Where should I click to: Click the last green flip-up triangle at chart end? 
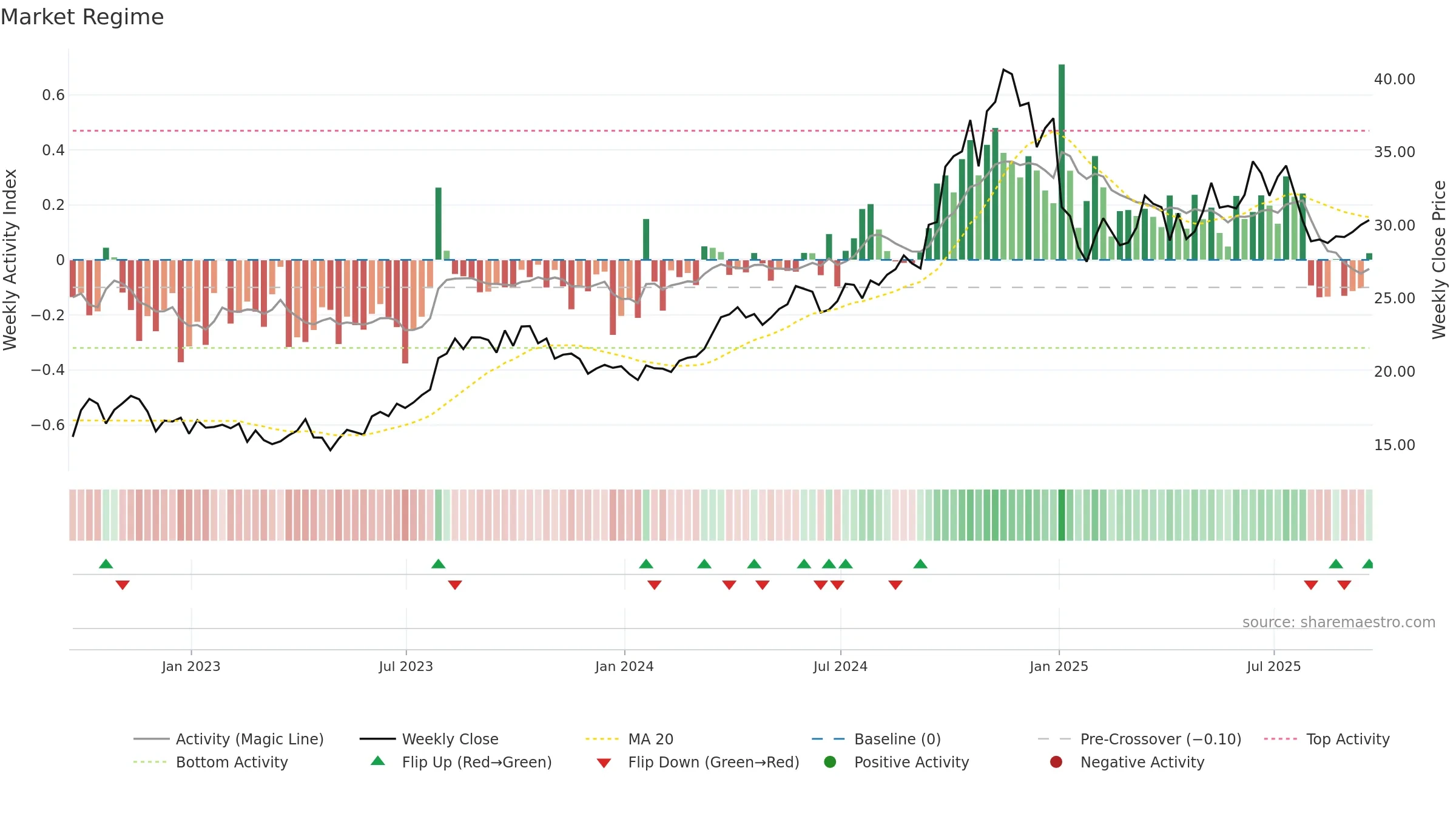point(1368,564)
